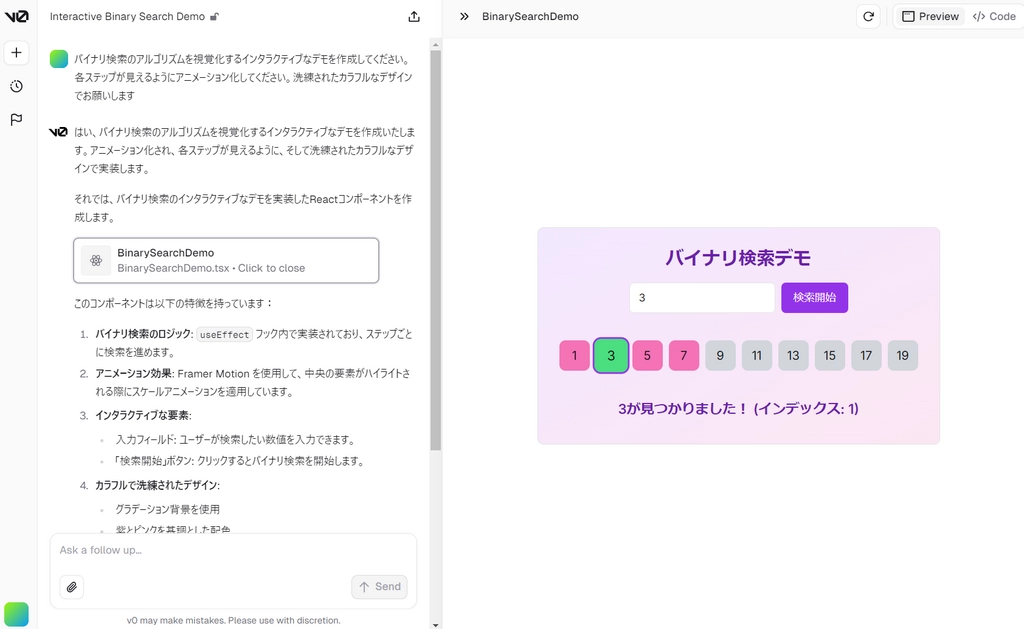Click the v0 avatar beside the reply

coord(58,132)
